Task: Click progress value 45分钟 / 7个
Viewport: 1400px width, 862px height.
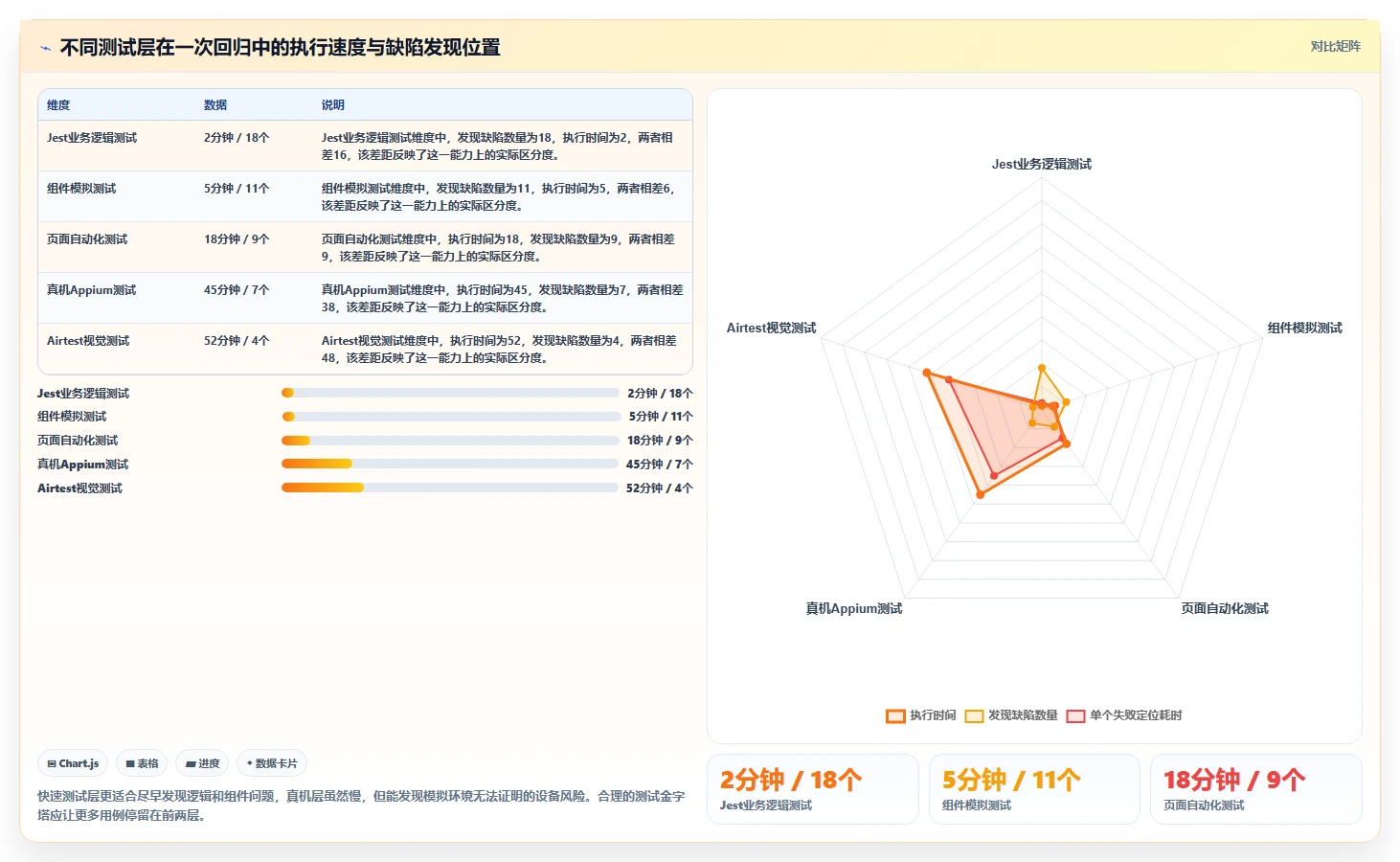Action: point(660,465)
